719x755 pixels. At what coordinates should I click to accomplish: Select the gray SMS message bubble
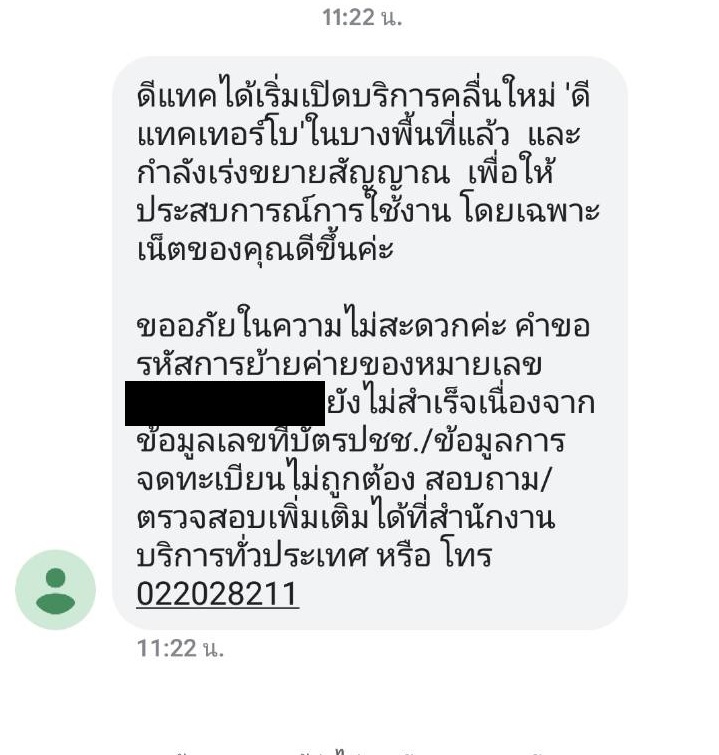pyautogui.click(x=369, y=343)
